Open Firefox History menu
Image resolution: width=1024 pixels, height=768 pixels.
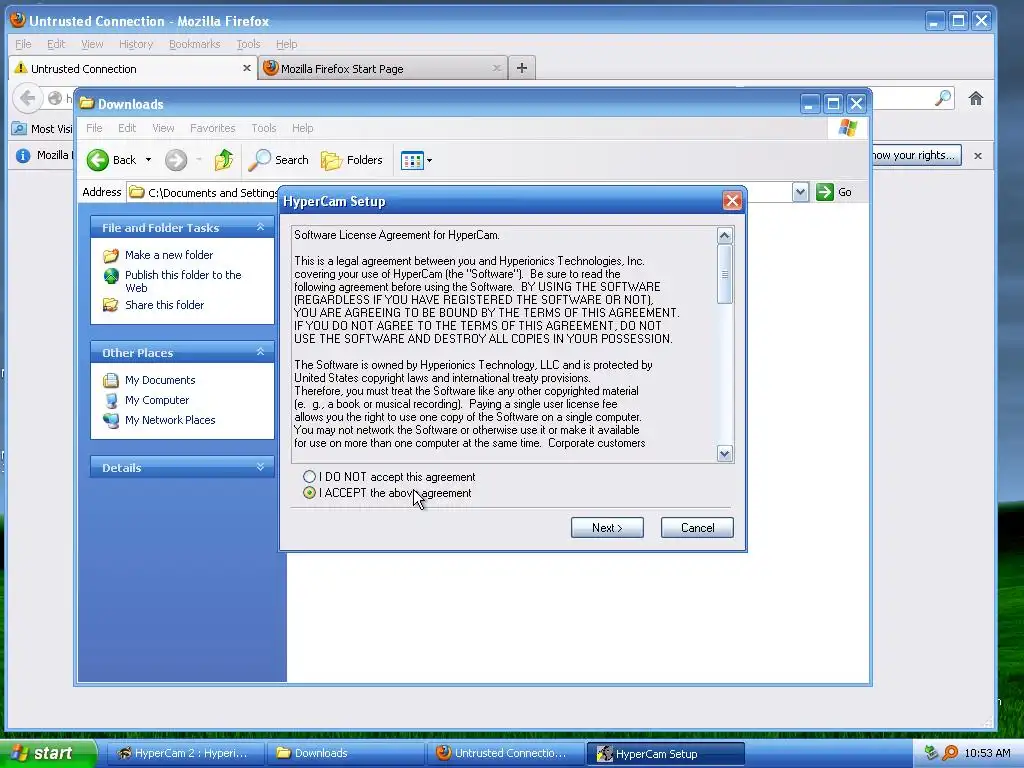point(136,44)
